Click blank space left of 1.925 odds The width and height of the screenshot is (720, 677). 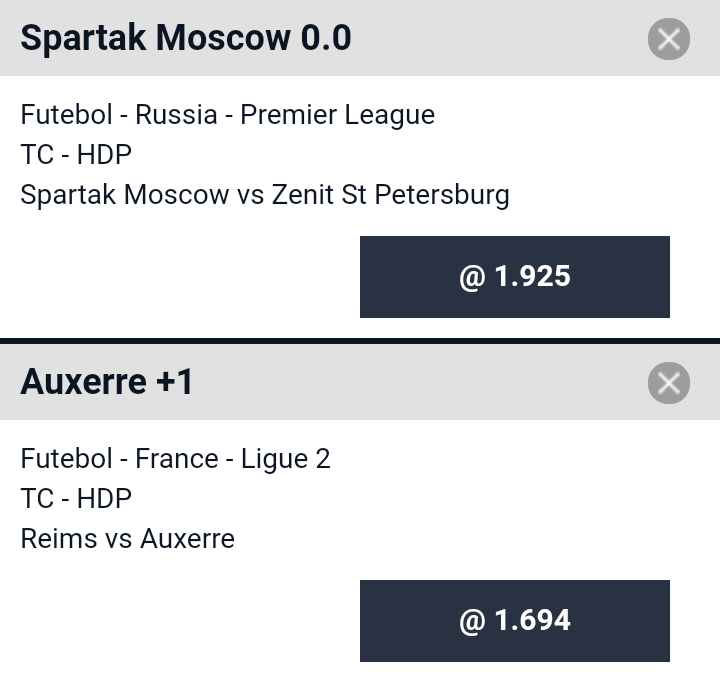pyautogui.click(x=180, y=277)
